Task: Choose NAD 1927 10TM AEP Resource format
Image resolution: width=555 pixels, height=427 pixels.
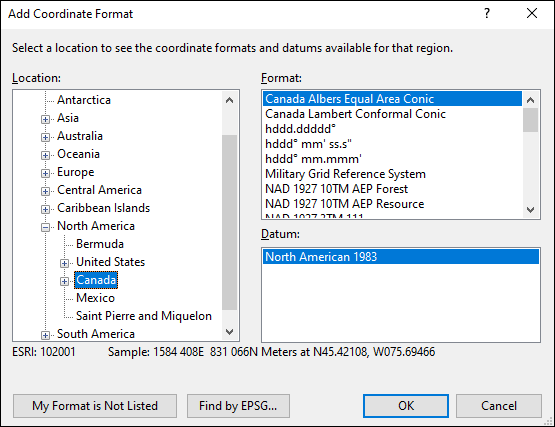Action: [392, 204]
